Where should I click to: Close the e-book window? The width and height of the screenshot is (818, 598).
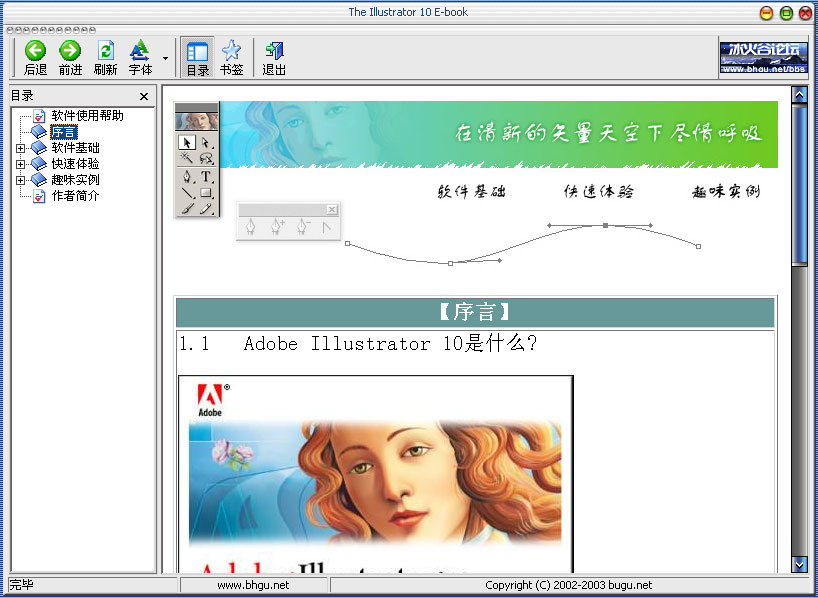pyautogui.click(x=805, y=13)
